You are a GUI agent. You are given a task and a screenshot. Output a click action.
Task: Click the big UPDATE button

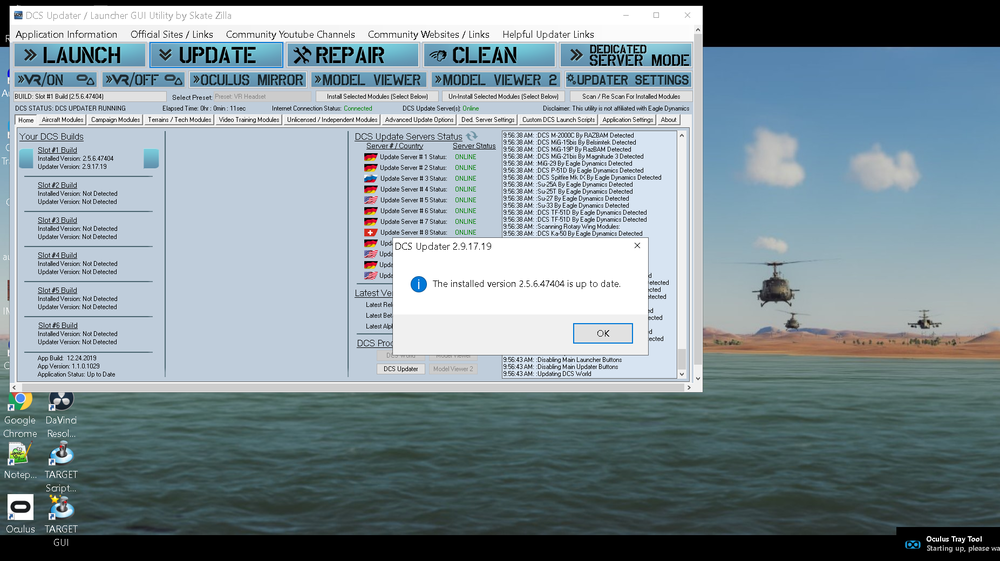point(216,55)
